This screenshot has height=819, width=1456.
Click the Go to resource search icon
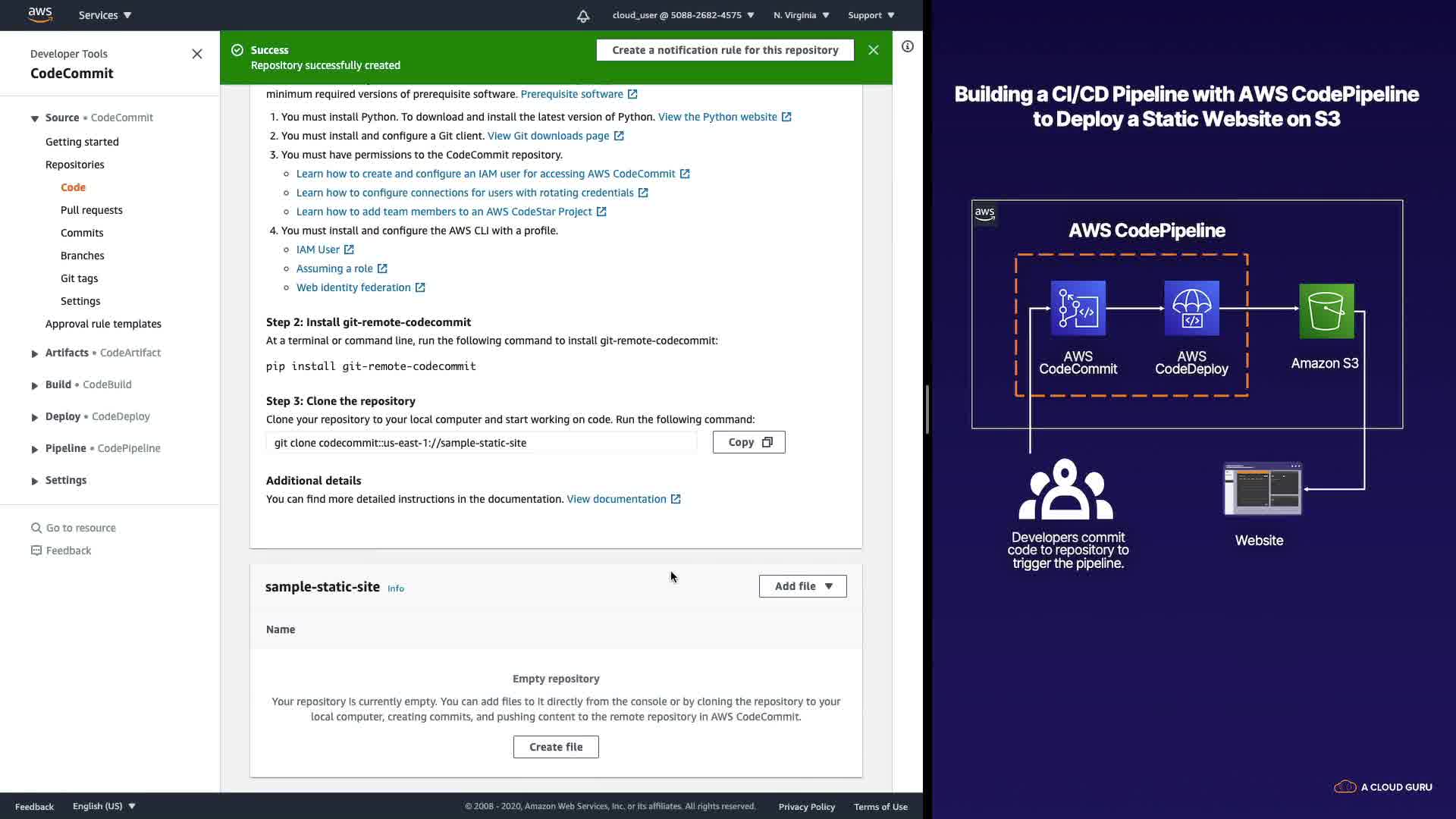(x=36, y=528)
